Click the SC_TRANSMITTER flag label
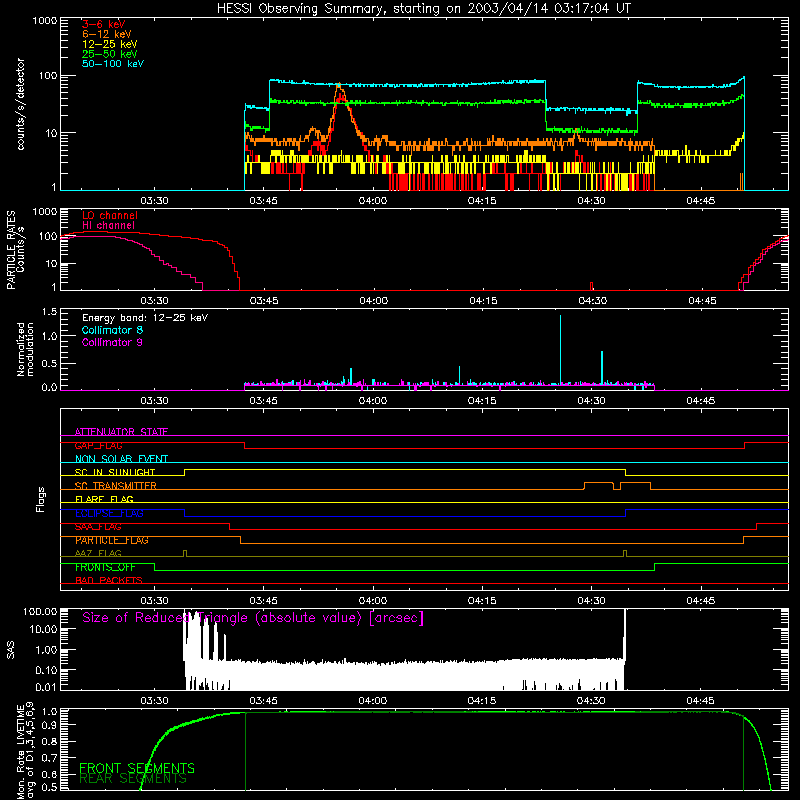The image size is (800, 800). tap(116, 486)
